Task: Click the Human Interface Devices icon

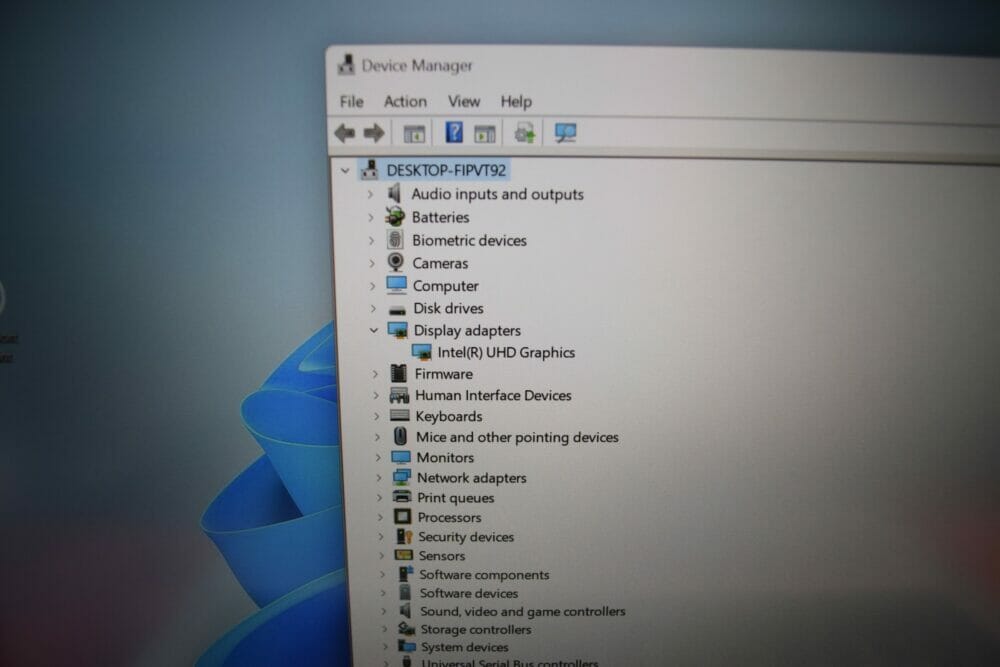Action: coord(399,395)
